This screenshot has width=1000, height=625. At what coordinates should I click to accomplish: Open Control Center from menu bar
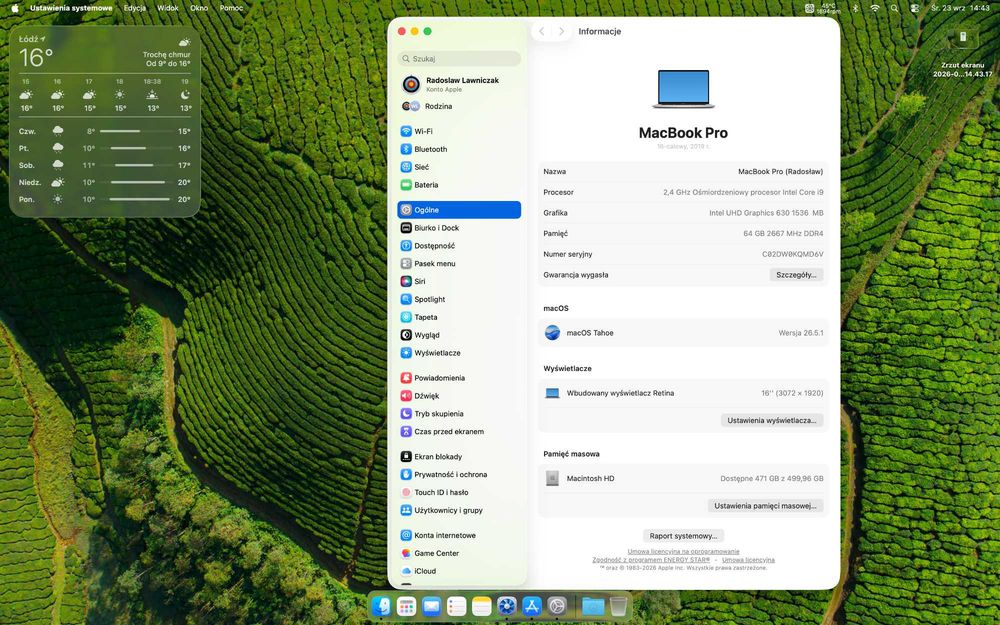click(915, 8)
